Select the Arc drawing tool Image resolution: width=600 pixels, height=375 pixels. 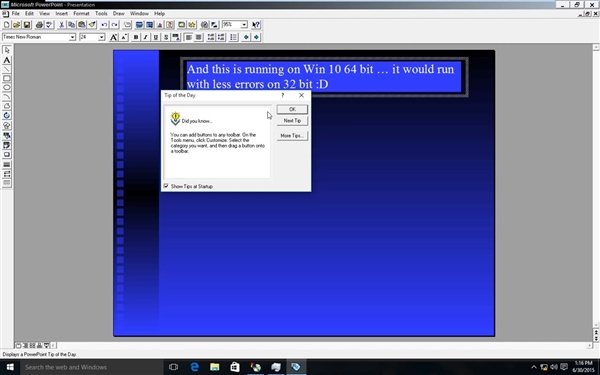pos(7,97)
